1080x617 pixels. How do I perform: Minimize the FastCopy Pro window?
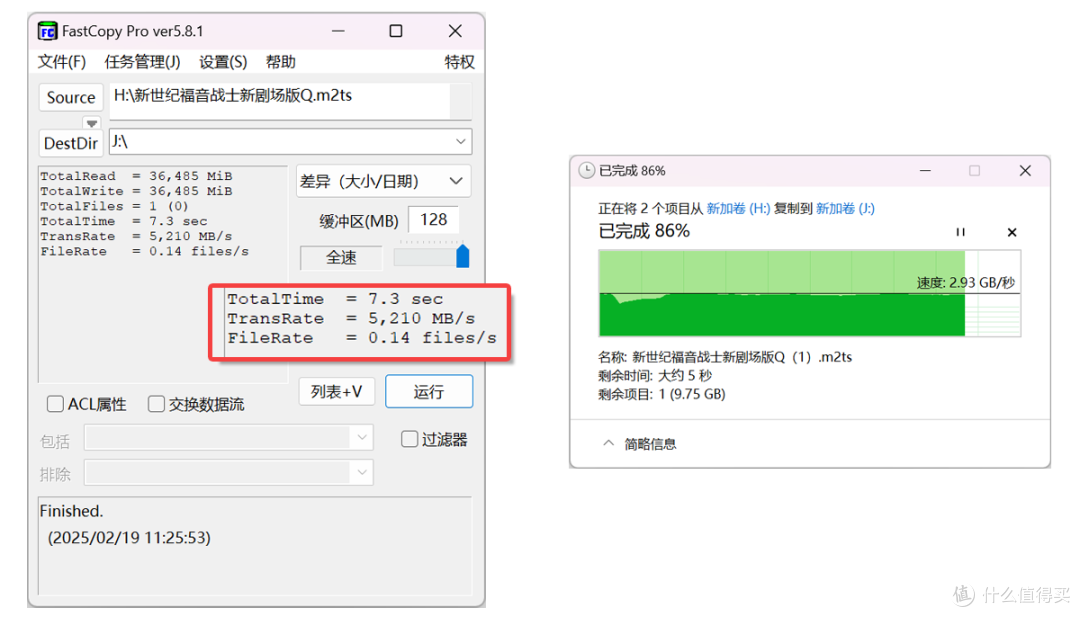(338, 31)
